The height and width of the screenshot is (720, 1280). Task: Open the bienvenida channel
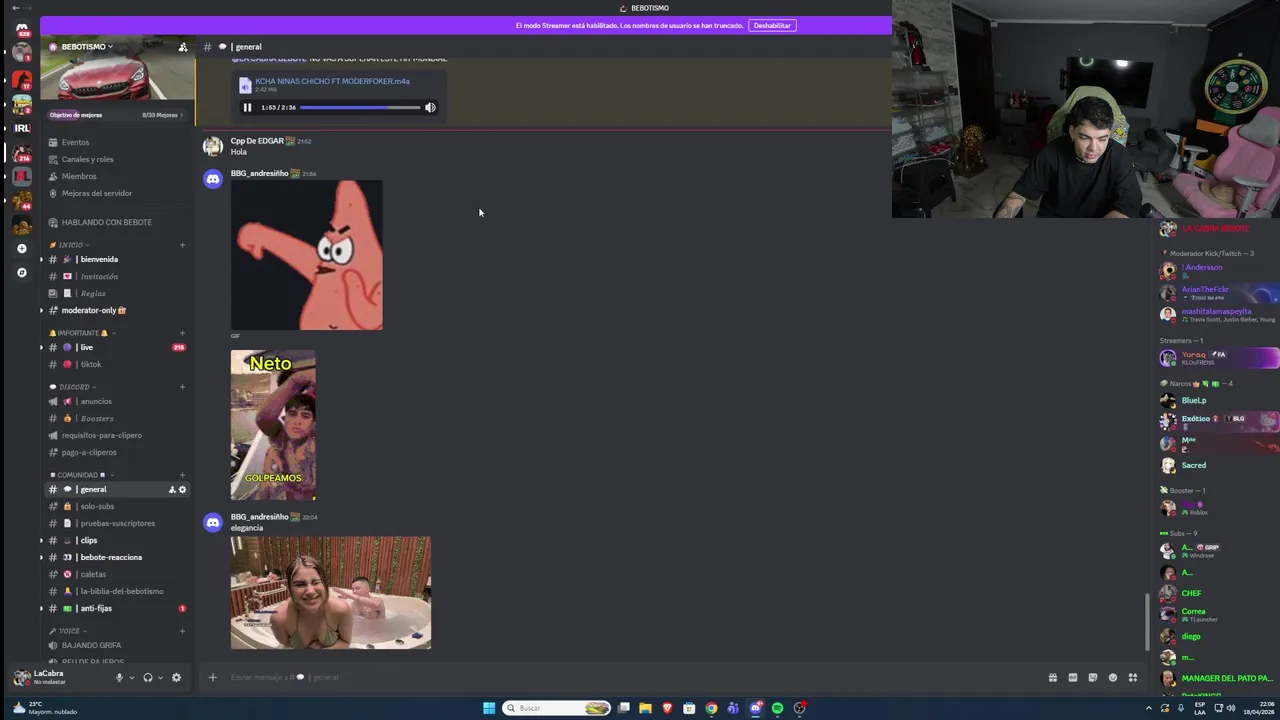[x=118, y=259]
